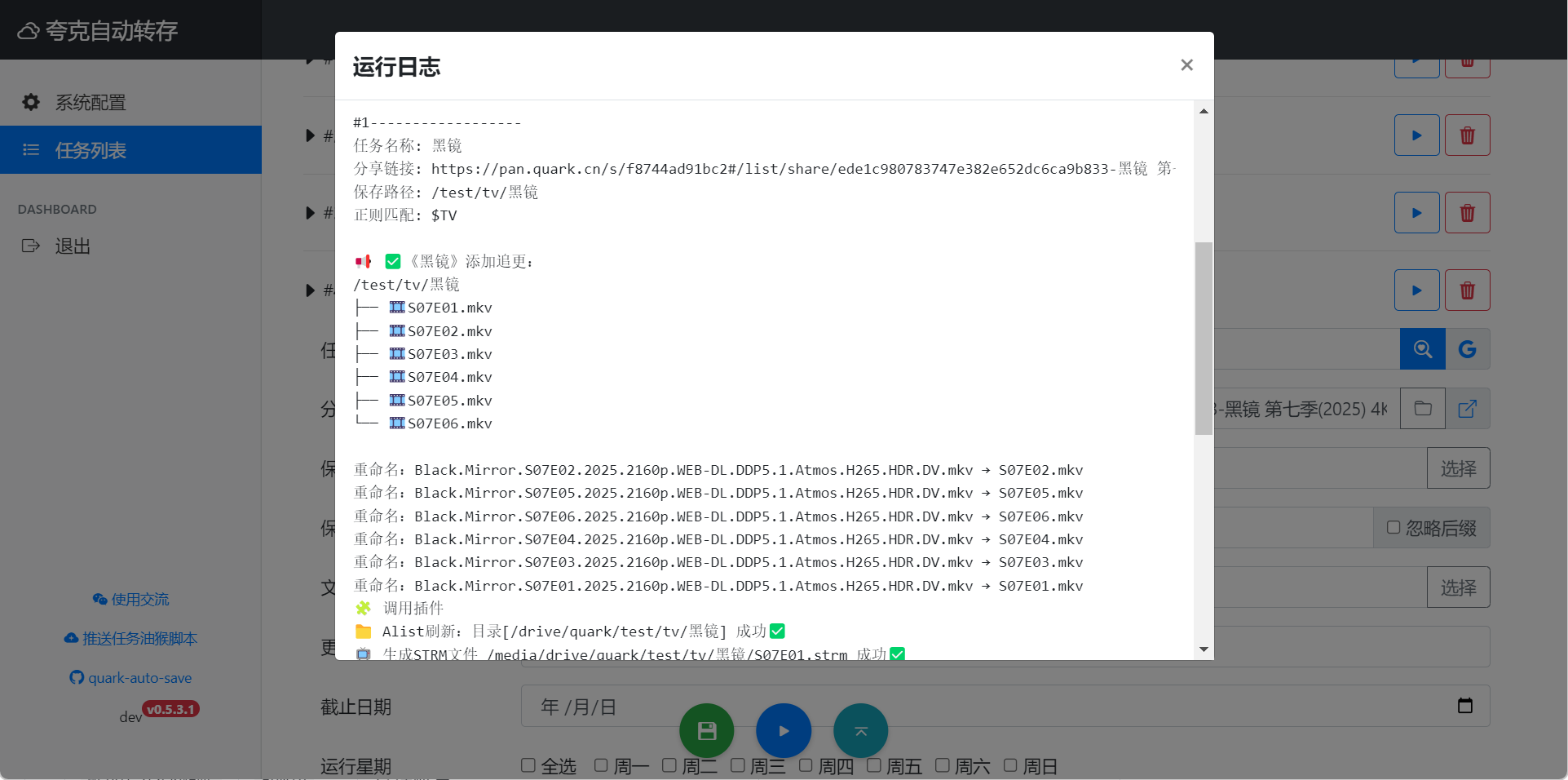The width and height of the screenshot is (1568, 780).
Task: Run now with the blue floating play button
Action: point(784,731)
